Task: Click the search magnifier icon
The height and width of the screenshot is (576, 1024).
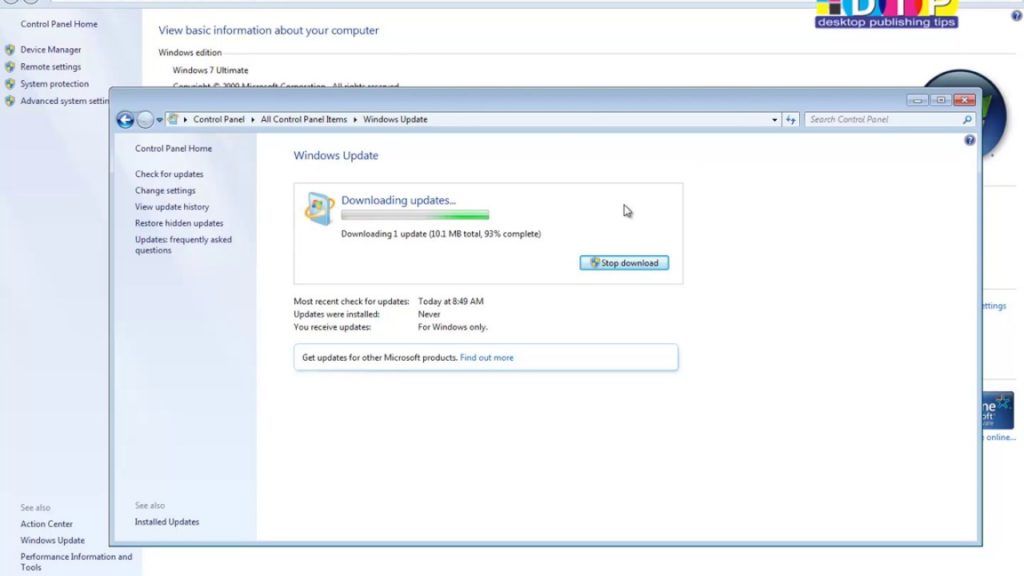Action: tap(965, 119)
